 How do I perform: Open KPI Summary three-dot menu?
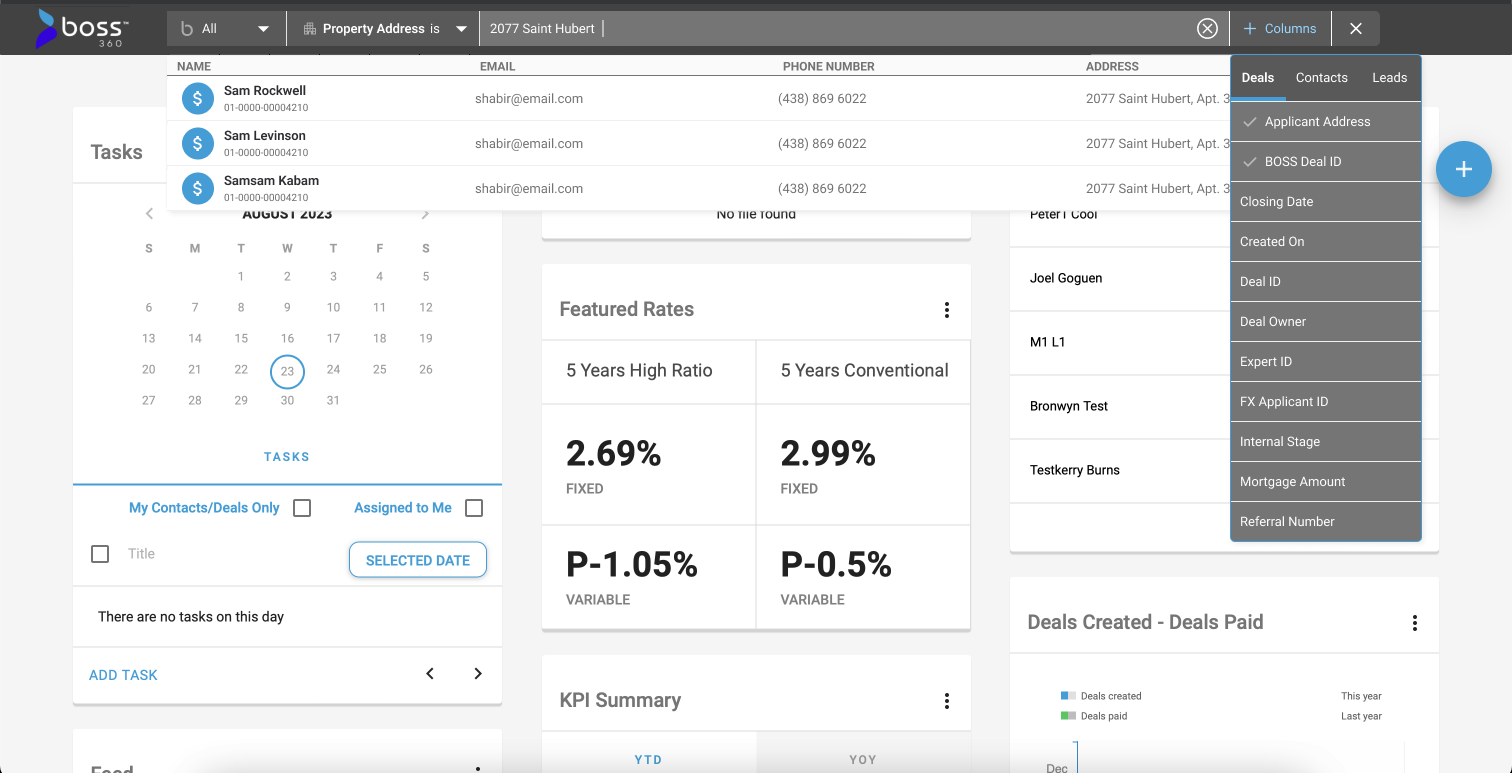[x=946, y=701]
